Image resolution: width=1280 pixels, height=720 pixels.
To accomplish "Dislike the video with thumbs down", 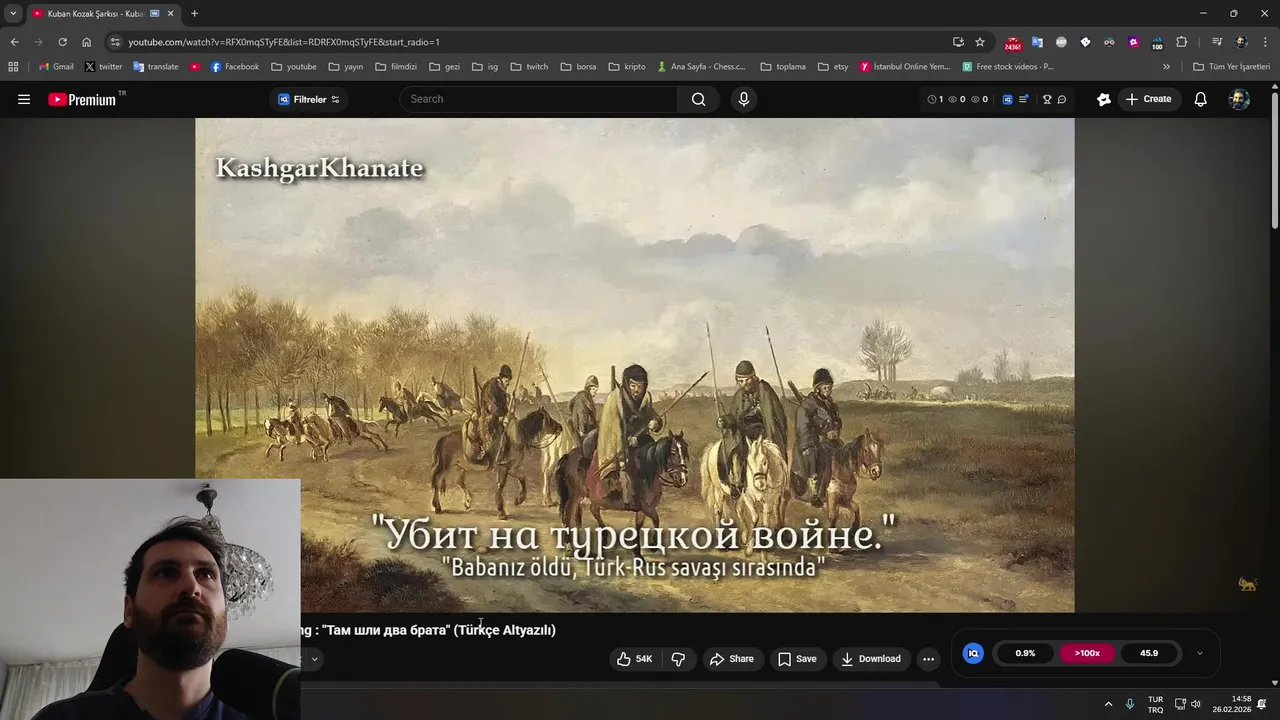I will point(678,658).
